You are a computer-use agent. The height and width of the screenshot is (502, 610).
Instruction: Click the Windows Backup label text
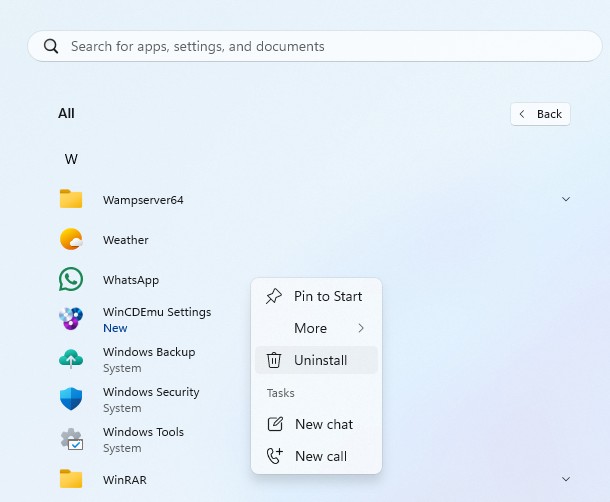coord(149,352)
